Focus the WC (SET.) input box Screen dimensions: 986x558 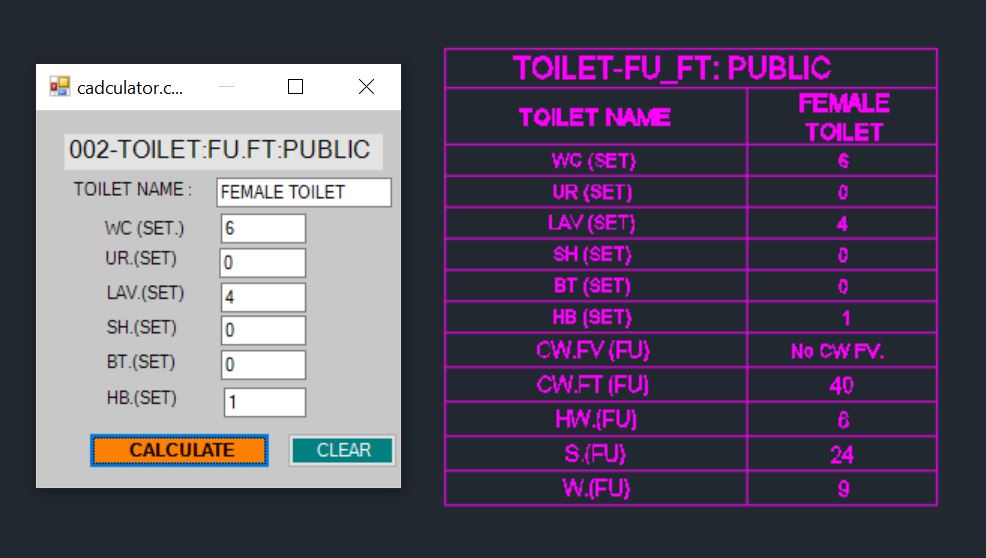[x=263, y=229]
